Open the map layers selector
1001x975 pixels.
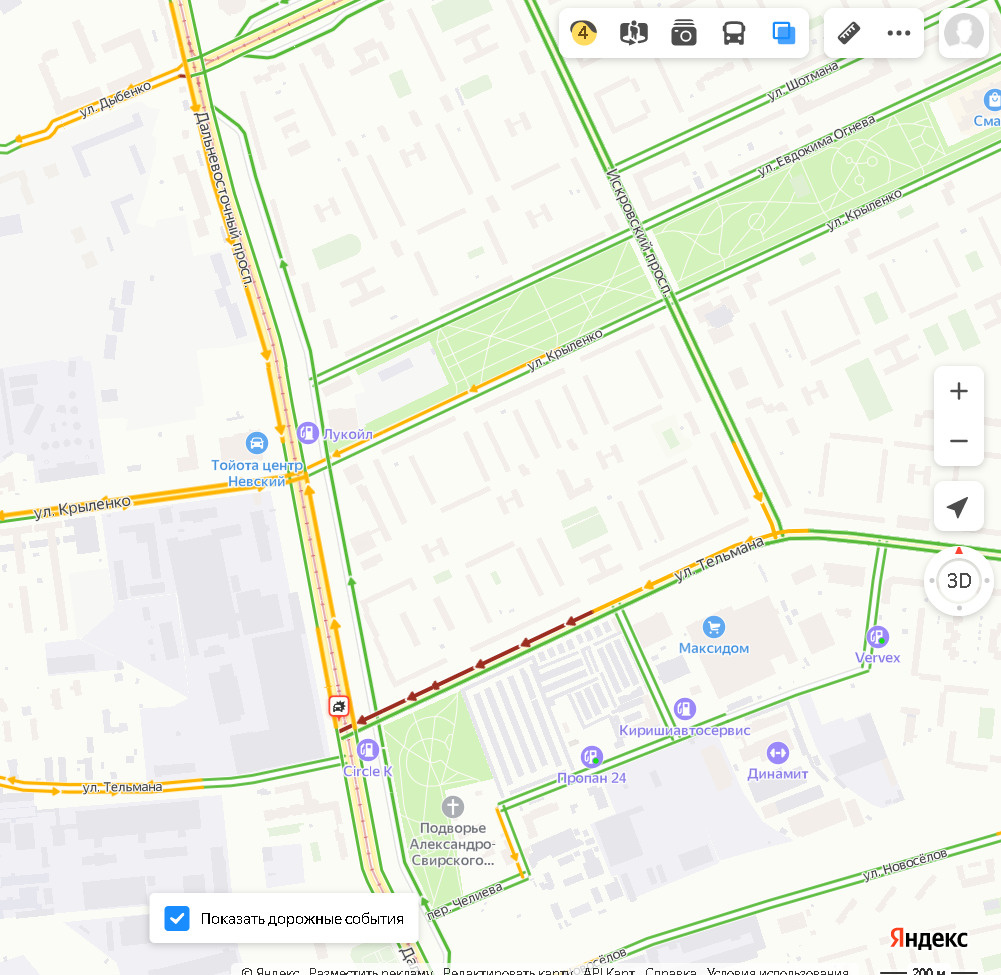(x=783, y=33)
